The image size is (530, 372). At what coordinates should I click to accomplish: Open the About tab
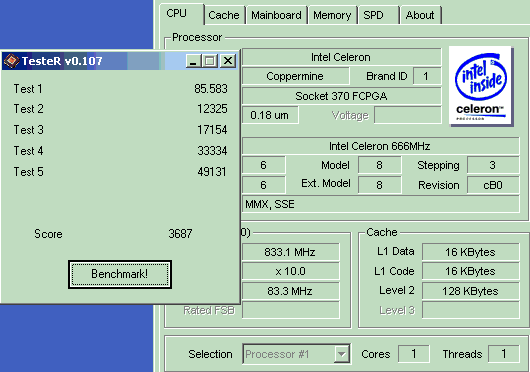pos(420,15)
